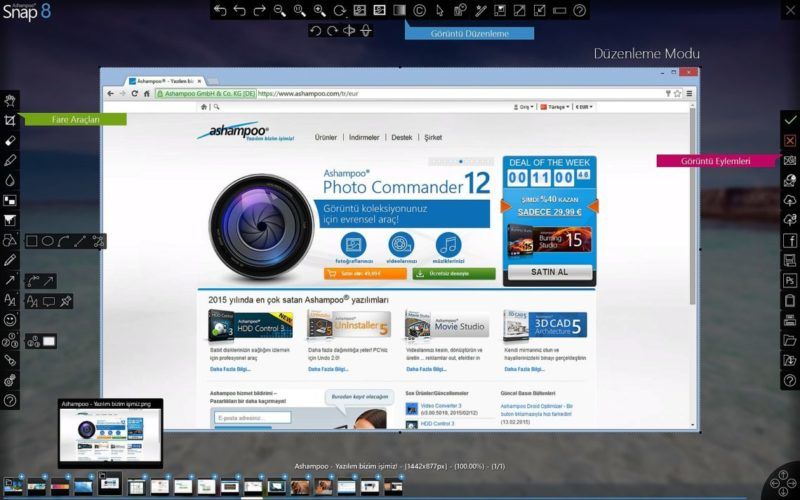Pick the rectangle shape tool
The width and height of the screenshot is (800, 500).
(32, 241)
